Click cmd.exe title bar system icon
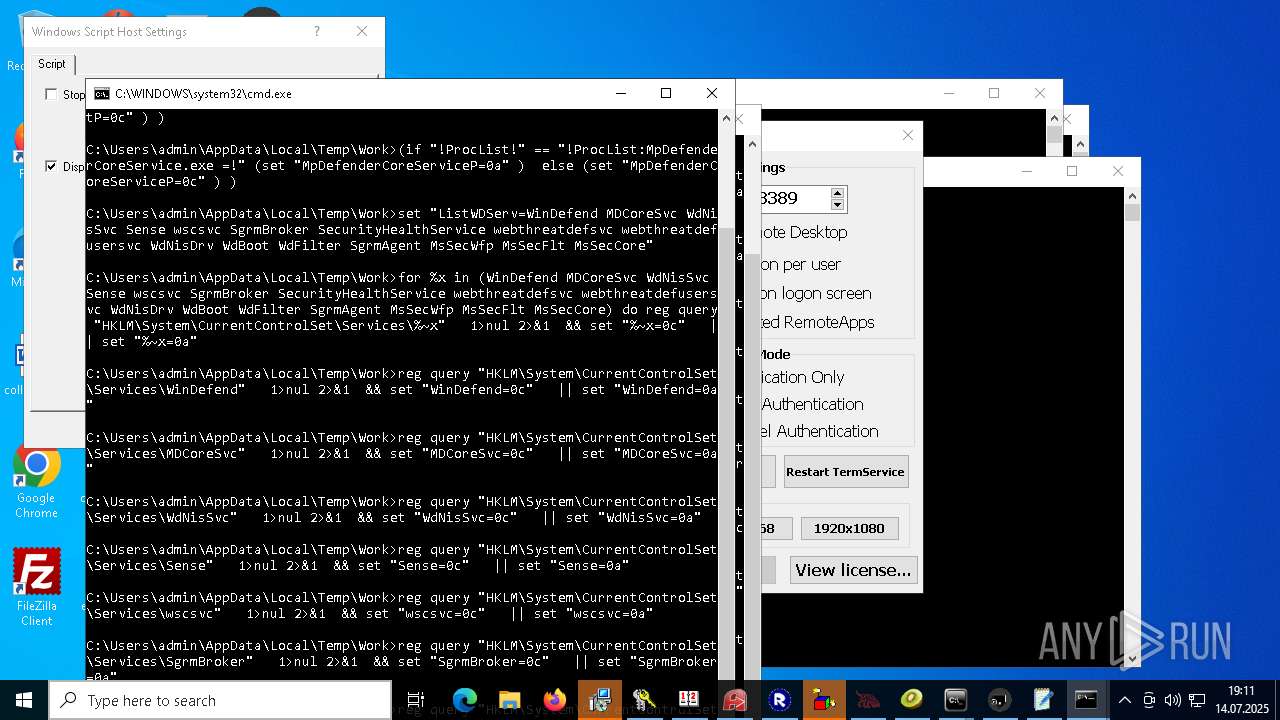The height and width of the screenshot is (720, 1280). pos(102,93)
